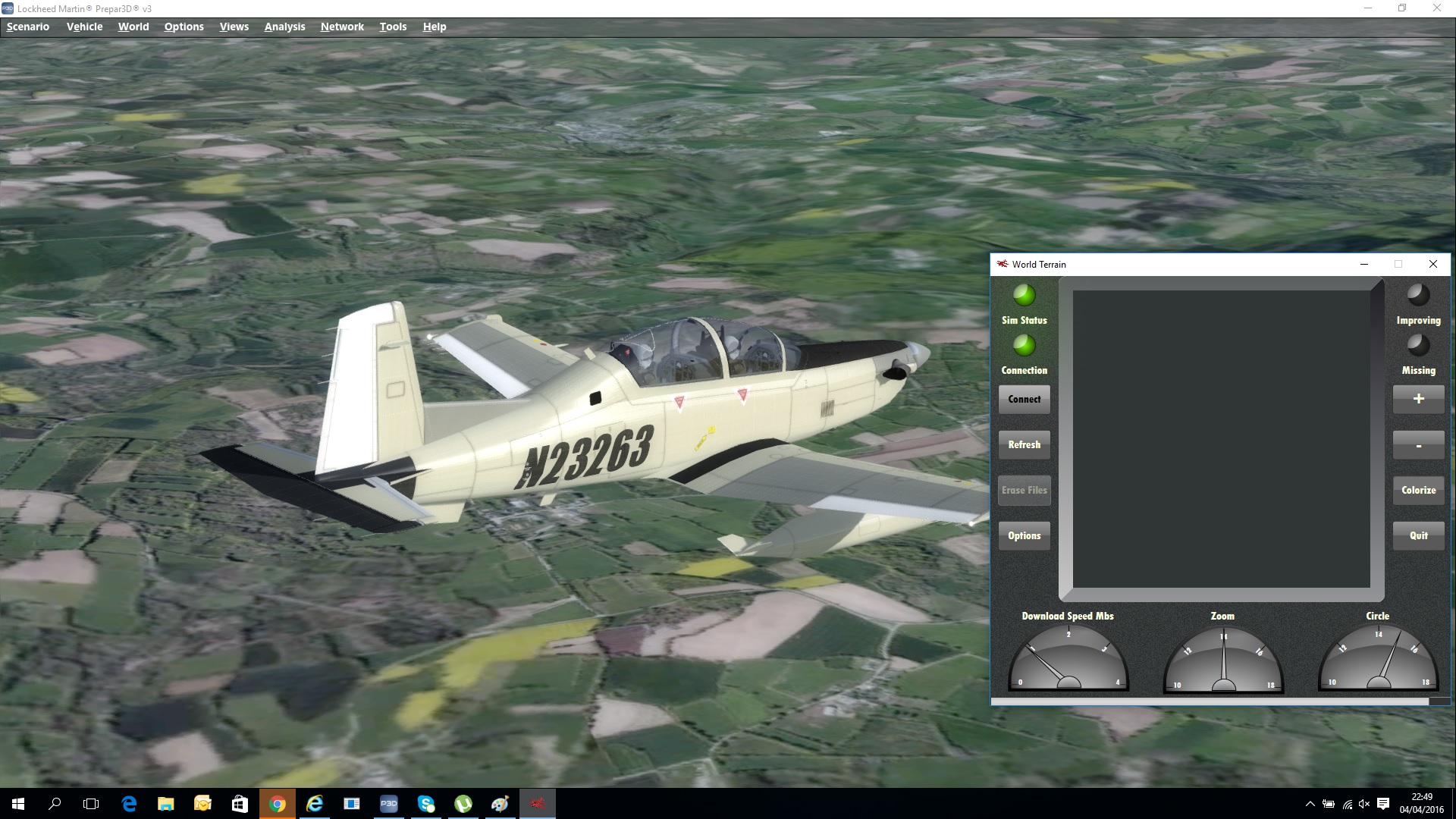Click the Sim Status green indicator light
Viewport: 1456px width, 819px height.
1024,294
